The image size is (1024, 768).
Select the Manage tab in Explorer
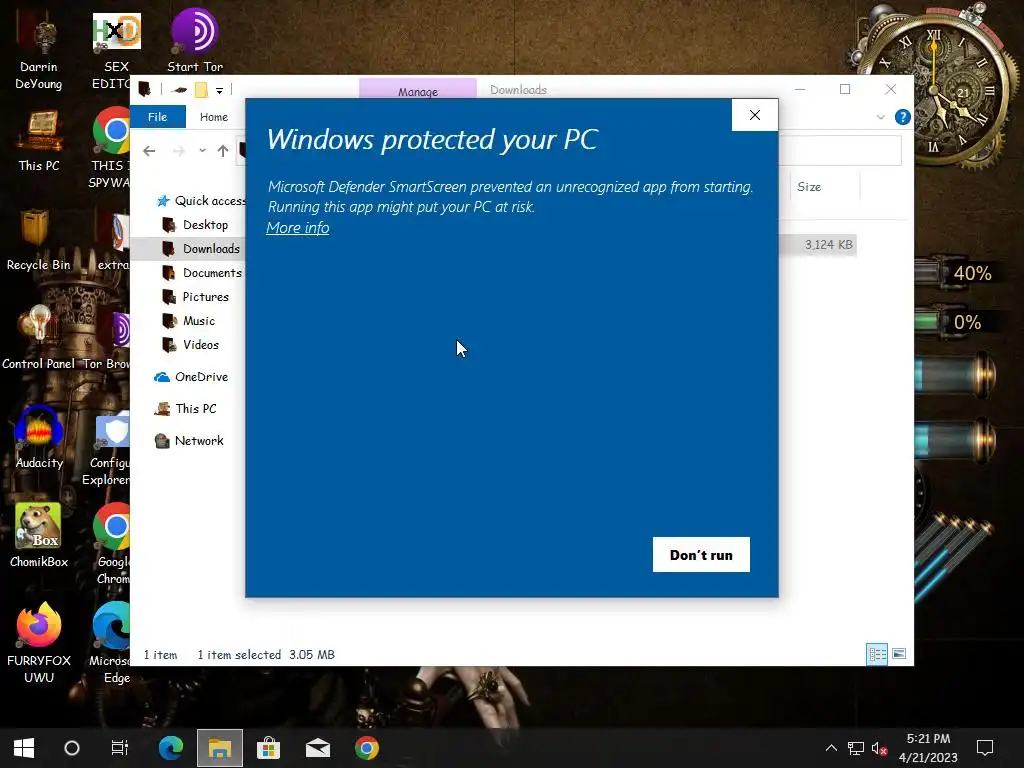click(x=418, y=91)
